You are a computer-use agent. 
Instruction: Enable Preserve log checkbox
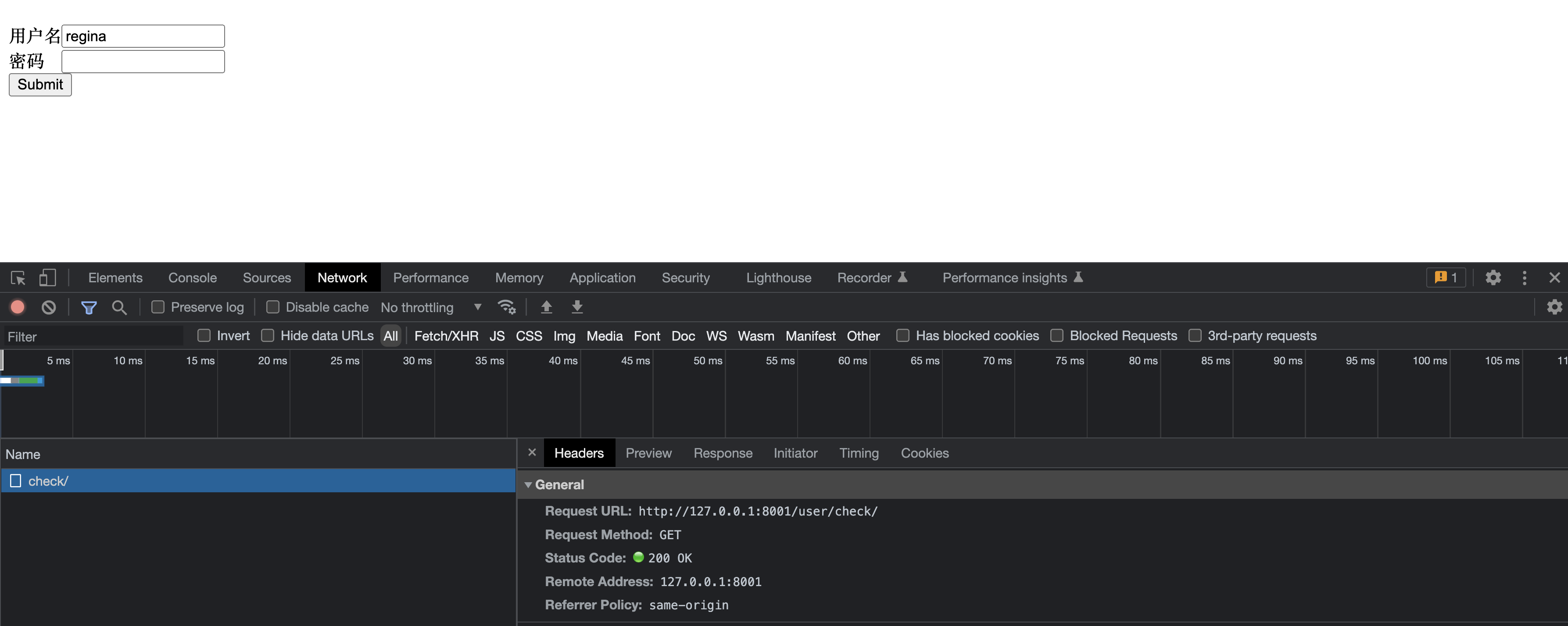[158, 307]
